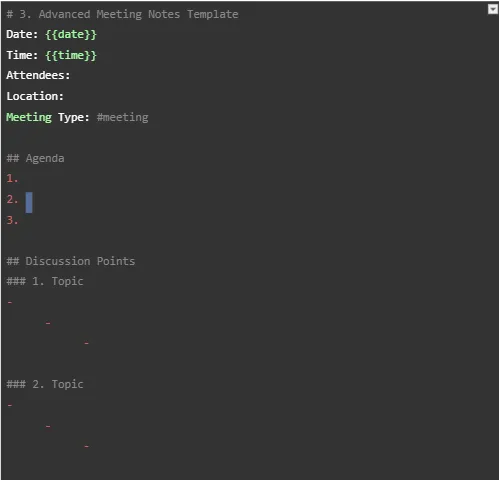Click the '### 2. Topic' heading
Screen dimensions: 499x480
click(x=45, y=385)
